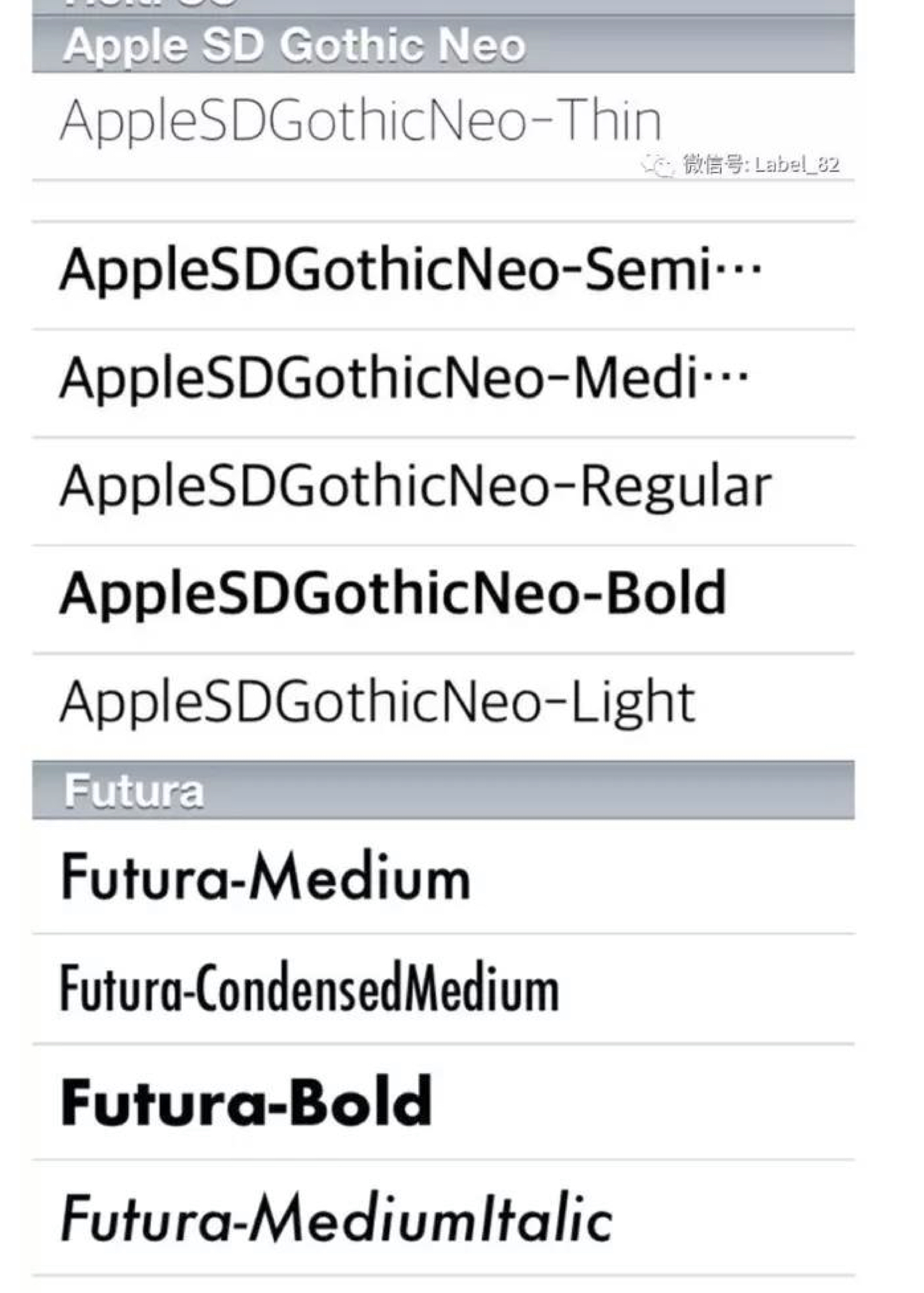
Task: Tap the WeChat logo in the watermark
Action: click(x=658, y=165)
